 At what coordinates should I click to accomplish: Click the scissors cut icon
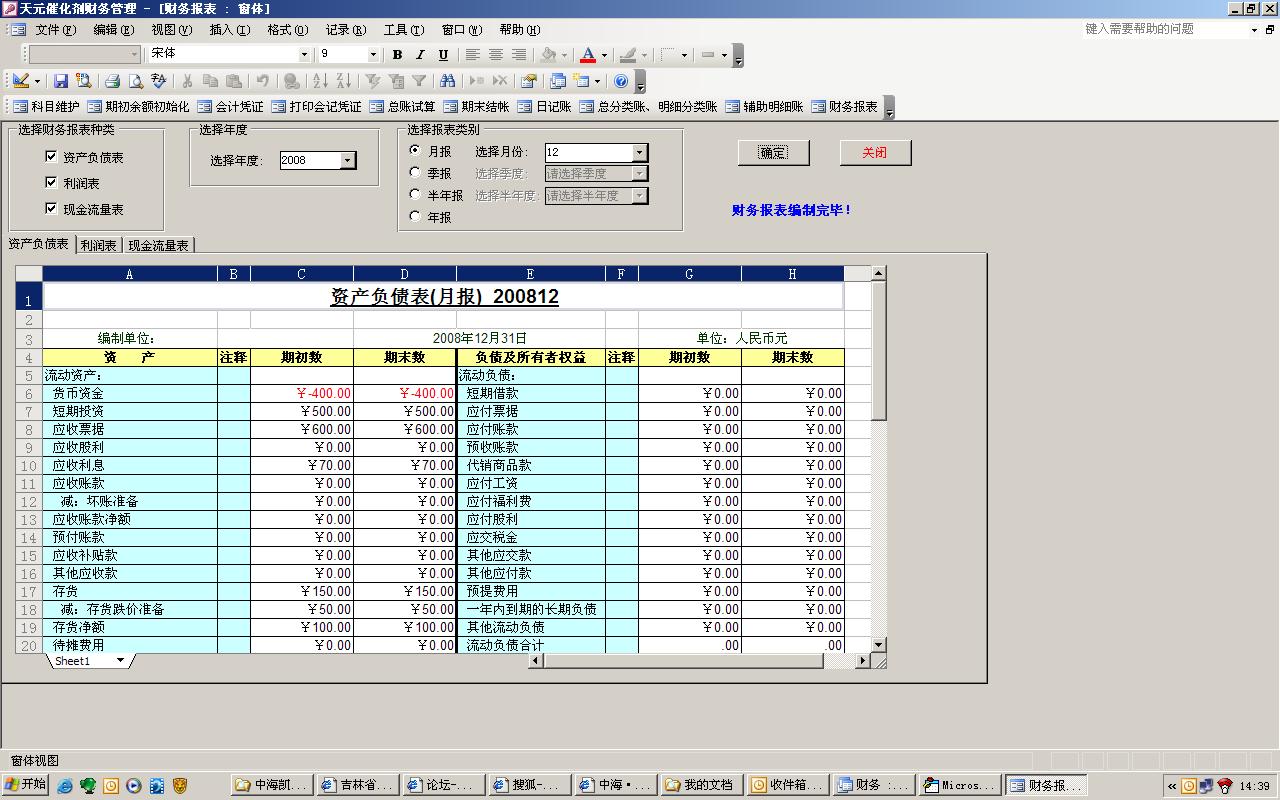click(187, 81)
